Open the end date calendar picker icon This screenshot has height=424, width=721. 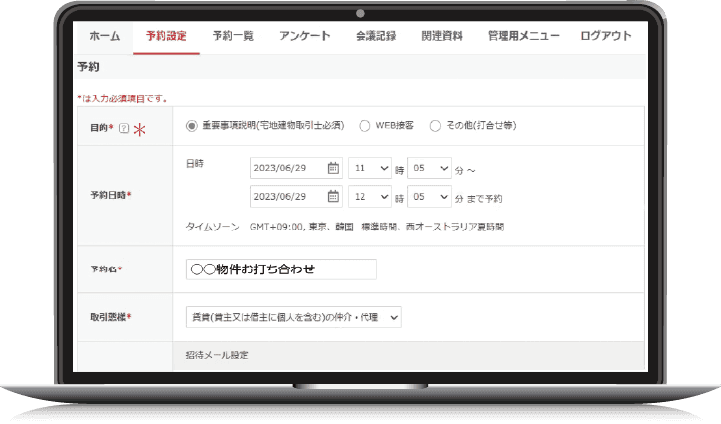coord(333,197)
